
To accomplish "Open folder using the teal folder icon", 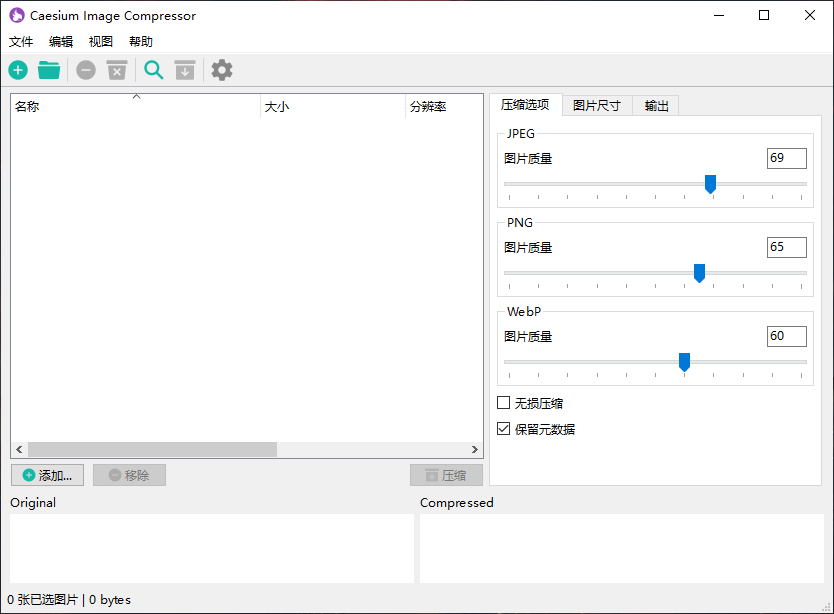I will (49, 70).
